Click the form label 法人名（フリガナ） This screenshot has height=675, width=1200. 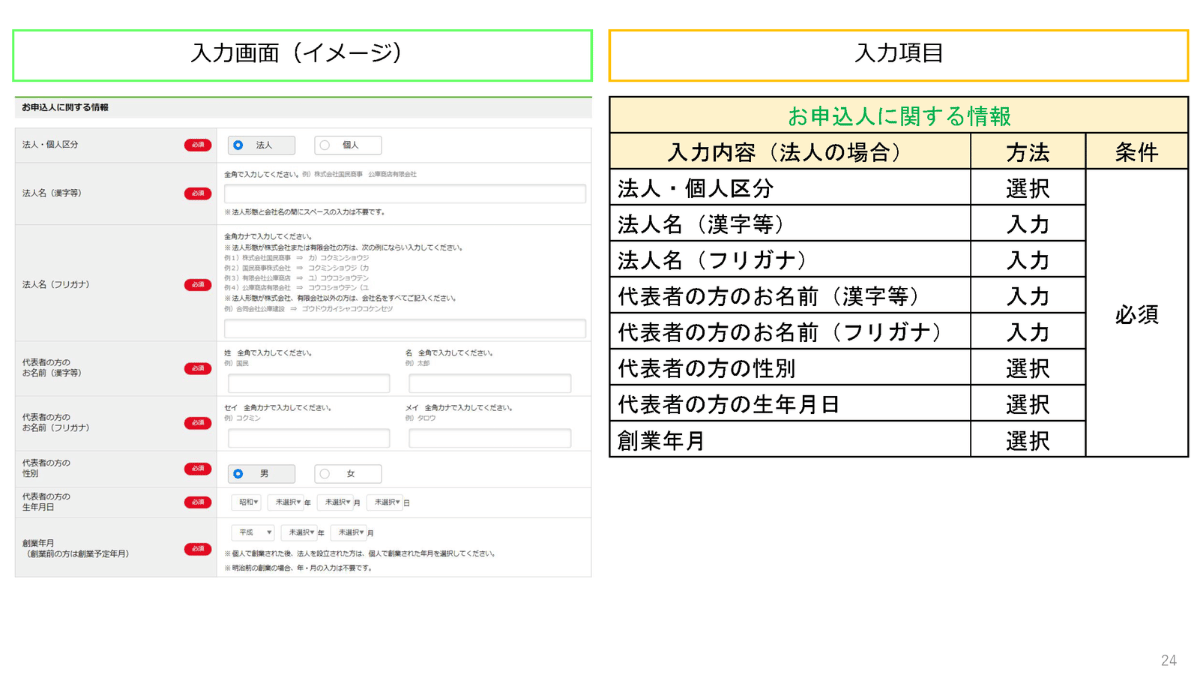[x=56, y=285]
